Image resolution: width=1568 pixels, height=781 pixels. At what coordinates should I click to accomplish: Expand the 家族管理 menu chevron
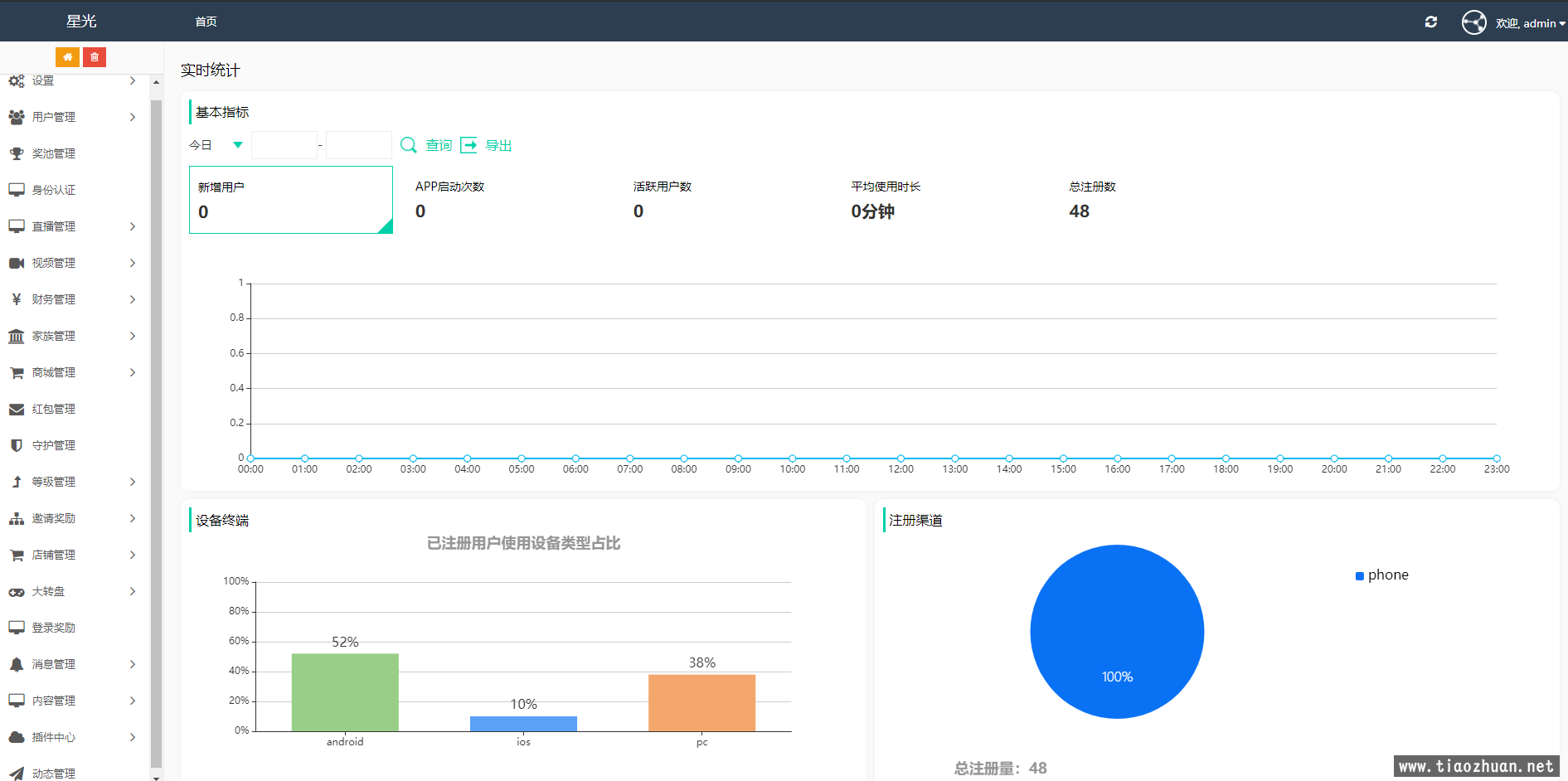tap(133, 336)
